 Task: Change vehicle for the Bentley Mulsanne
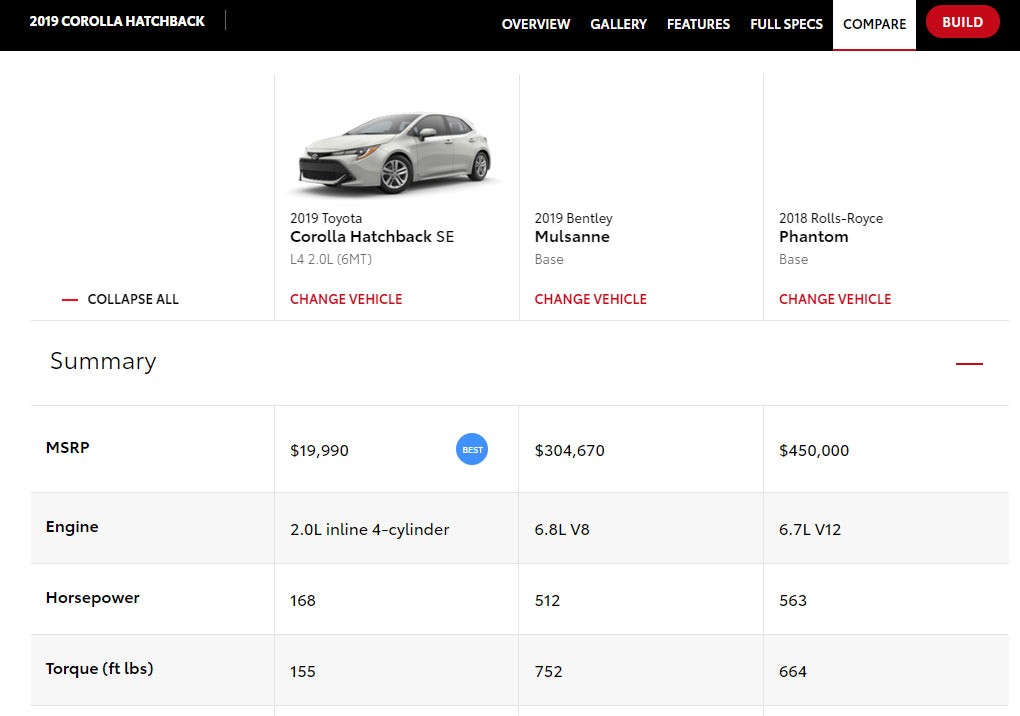coord(590,299)
